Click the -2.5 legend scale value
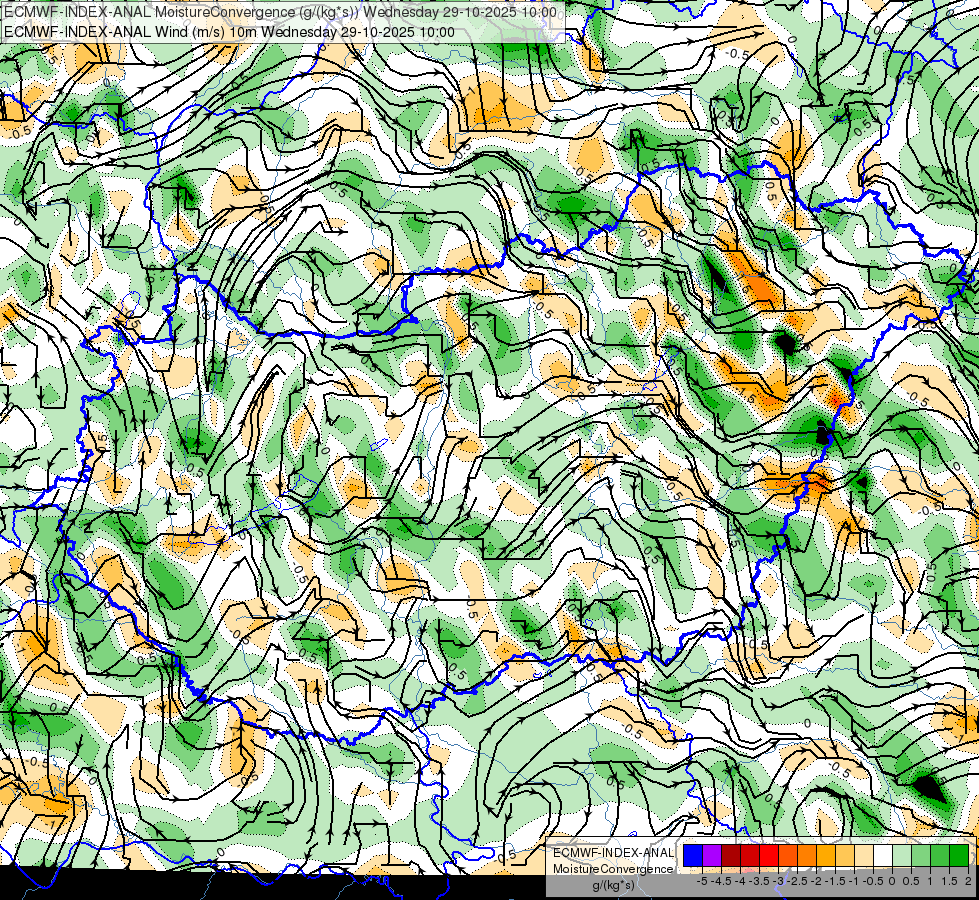 click(x=799, y=881)
